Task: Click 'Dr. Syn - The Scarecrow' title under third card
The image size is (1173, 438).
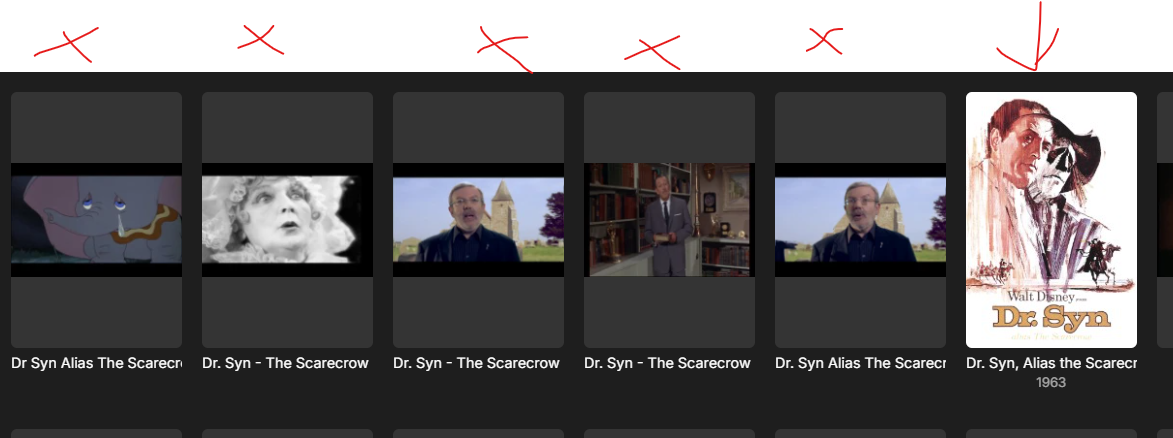Action: tap(477, 363)
